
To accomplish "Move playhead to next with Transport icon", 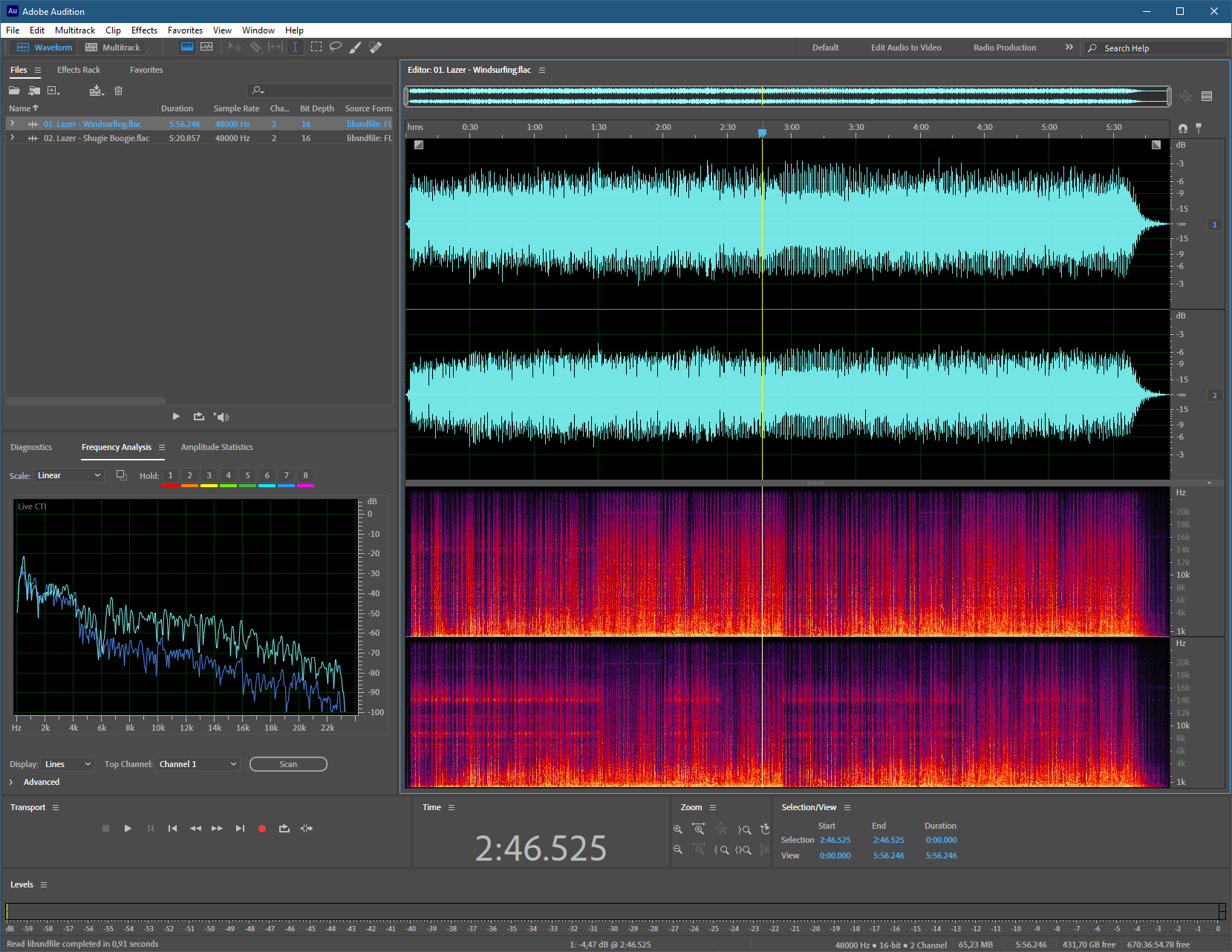I will click(240, 828).
